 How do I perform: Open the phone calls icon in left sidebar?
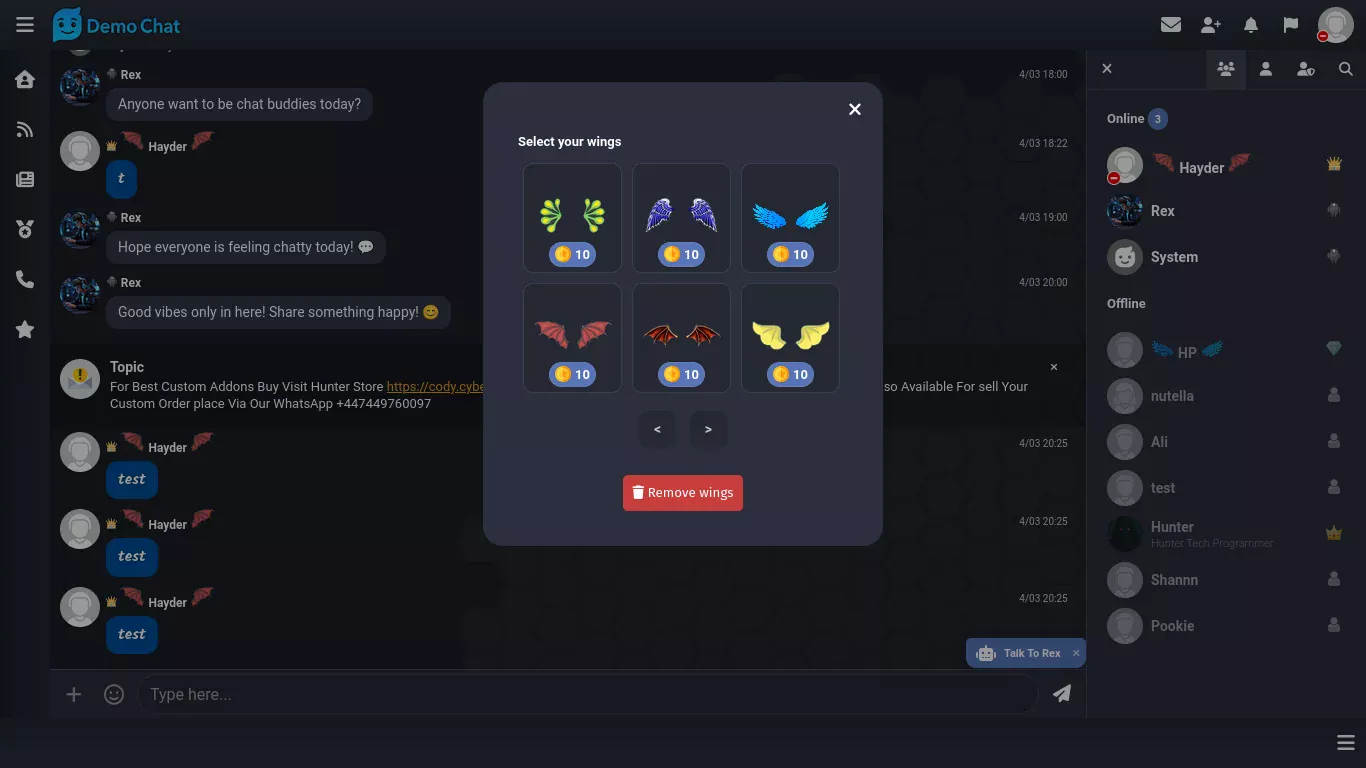click(x=25, y=279)
